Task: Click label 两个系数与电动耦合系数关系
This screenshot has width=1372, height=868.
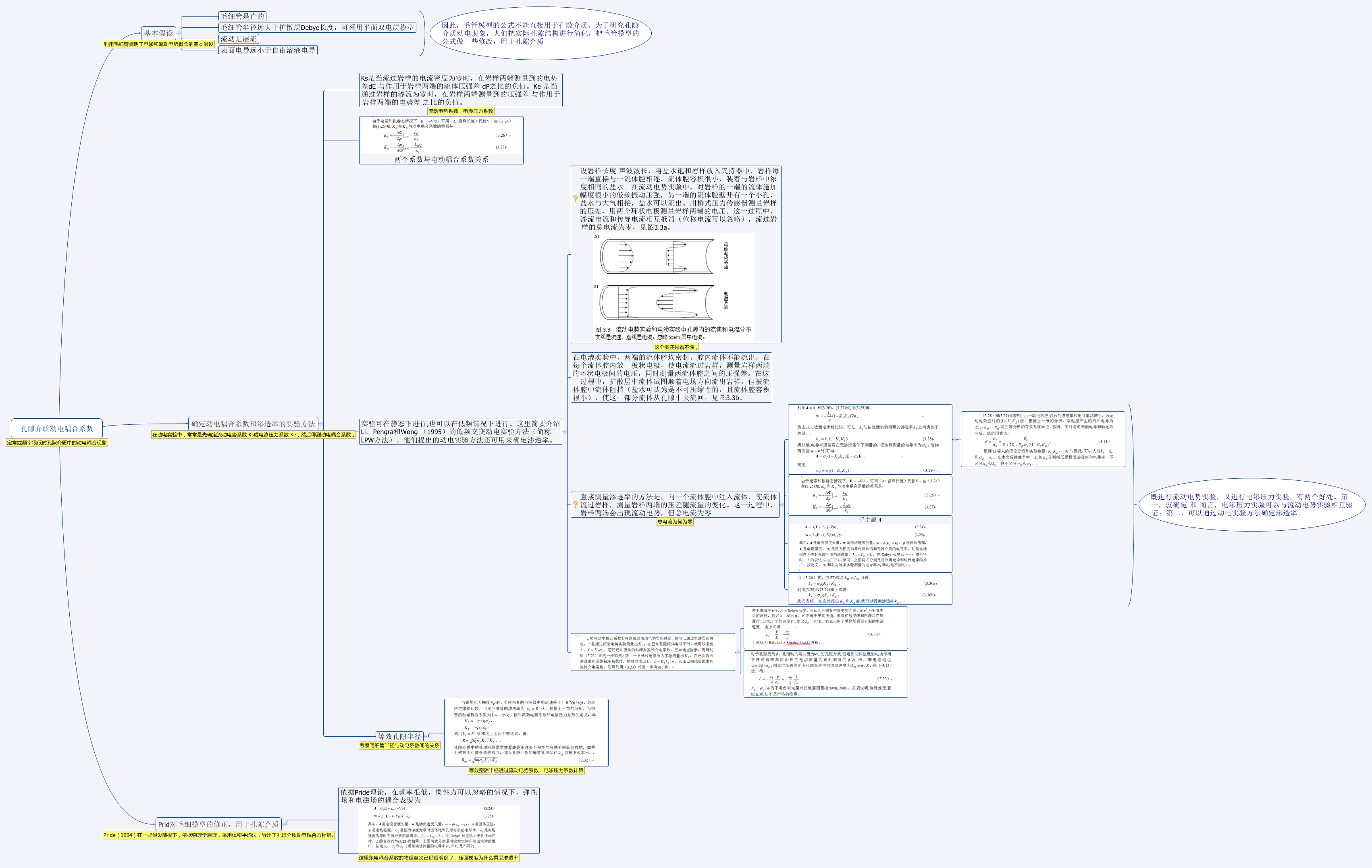Action: click(x=441, y=160)
